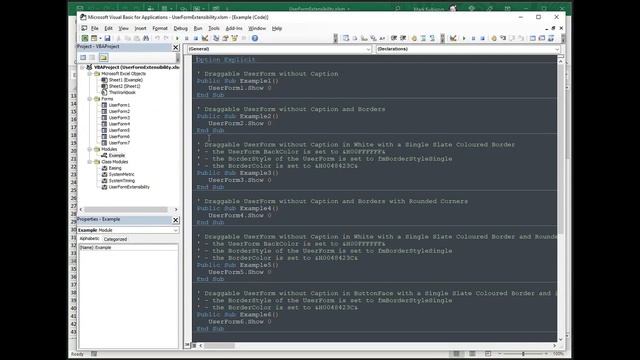Open the Add-Ins menu
The width and height of the screenshot is (640, 360).
tap(234, 29)
